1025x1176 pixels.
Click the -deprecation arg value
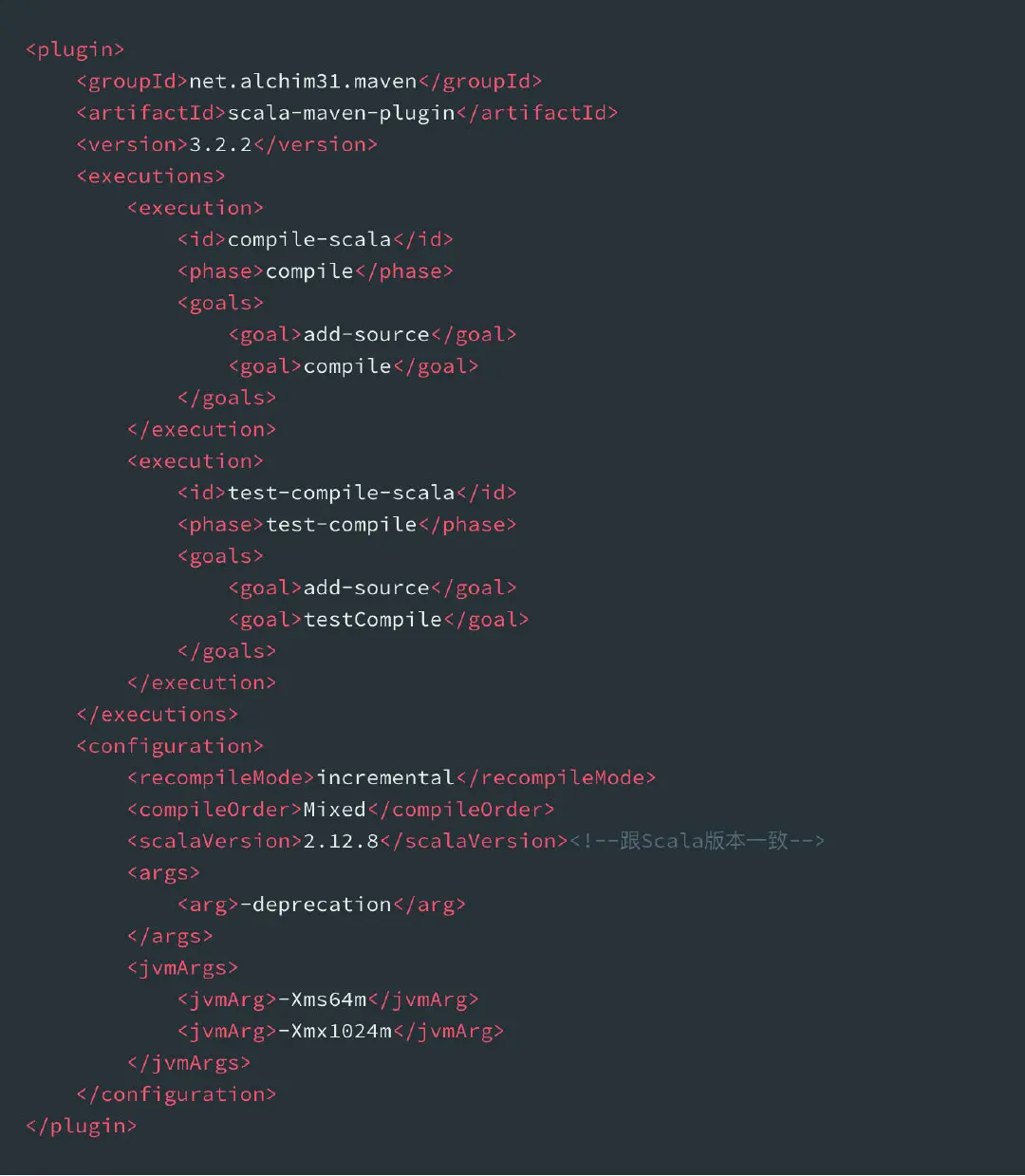(316, 905)
